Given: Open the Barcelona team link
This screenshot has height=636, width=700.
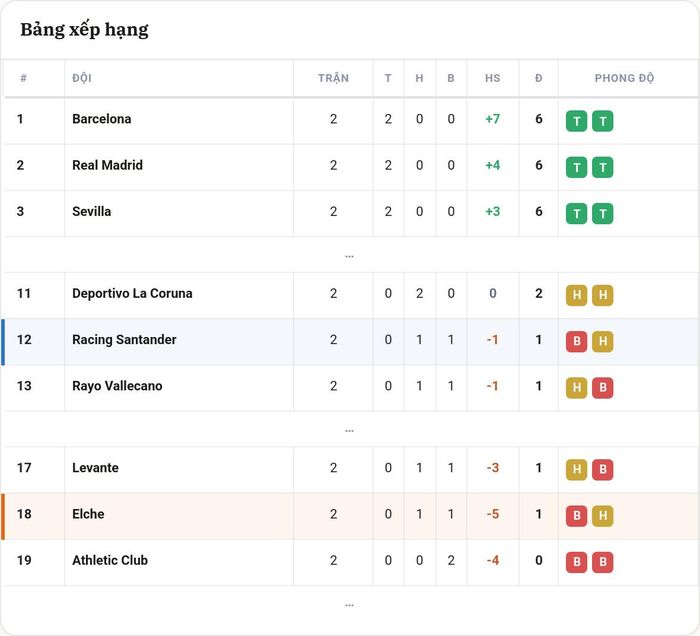Looking at the screenshot, I should (102, 119).
